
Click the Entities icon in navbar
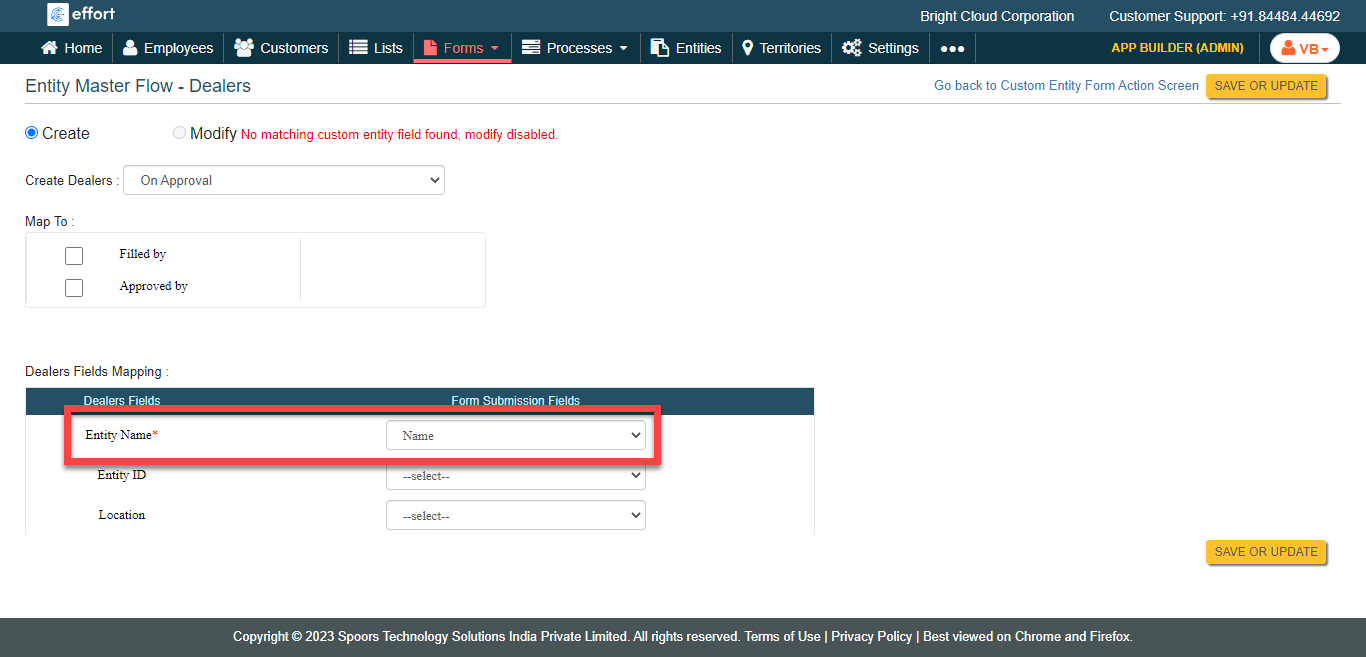pyautogui.click(x=660, y=48)
